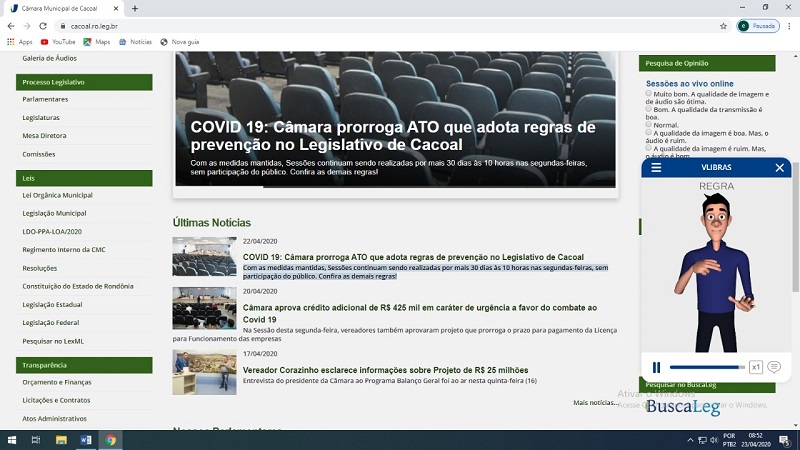This screenshot has height=450, width=800.
Task: Open Chrome three-dot menu
Action: (789, 26)
